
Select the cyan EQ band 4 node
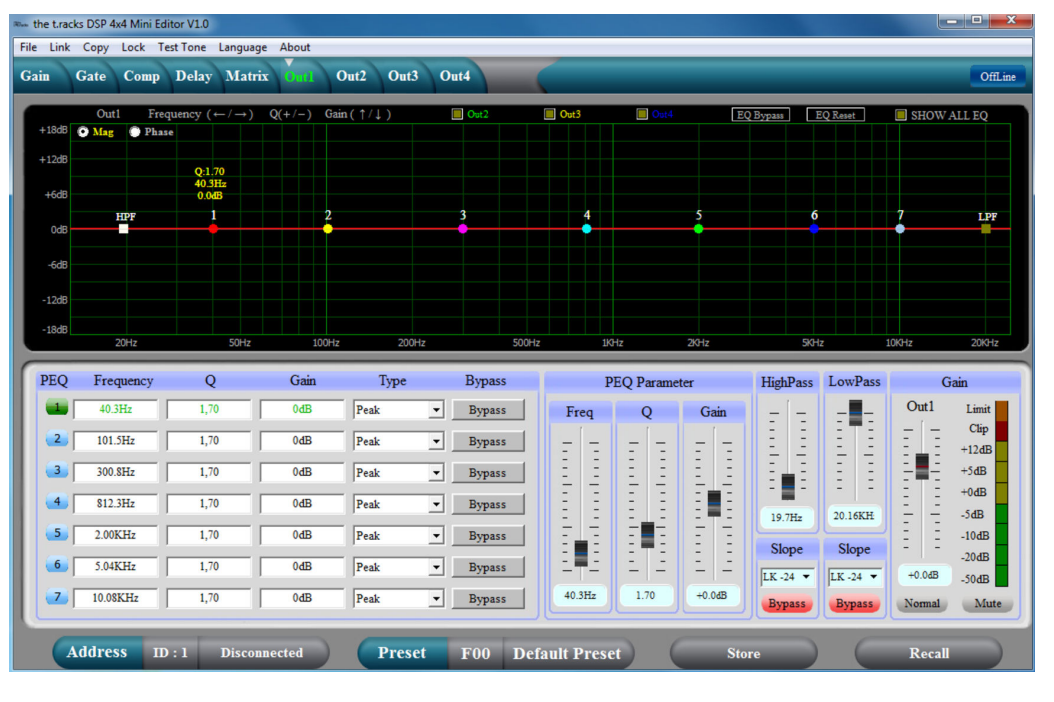coord(587,229)
